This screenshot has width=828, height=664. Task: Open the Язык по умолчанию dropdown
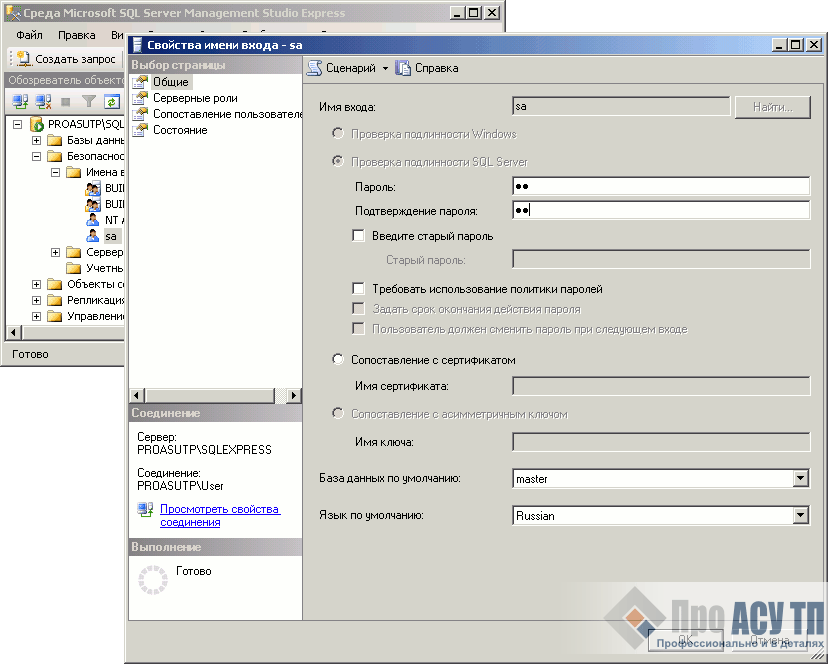pyautogui.click(x=801, y=516)
